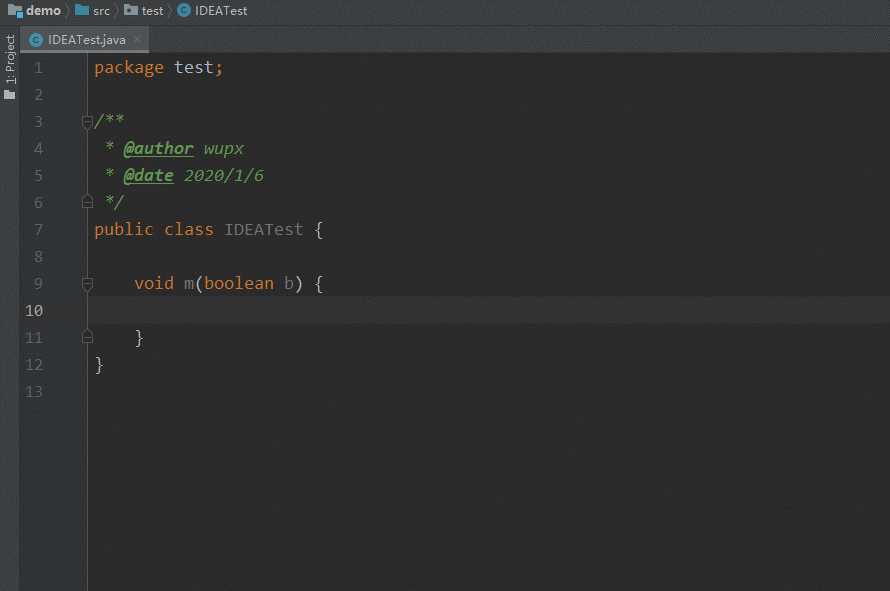Click the author name wupx

pos(224,149)
